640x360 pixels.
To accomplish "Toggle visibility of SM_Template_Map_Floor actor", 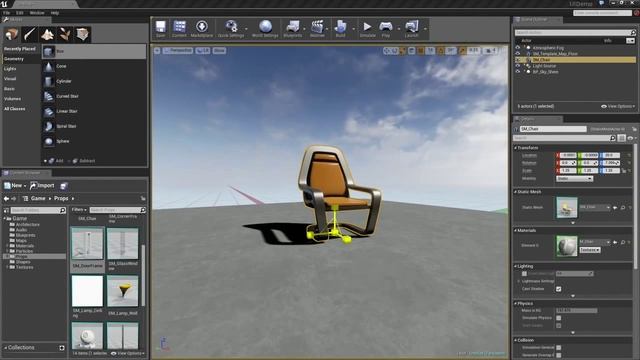I will (x=518, y=53).
